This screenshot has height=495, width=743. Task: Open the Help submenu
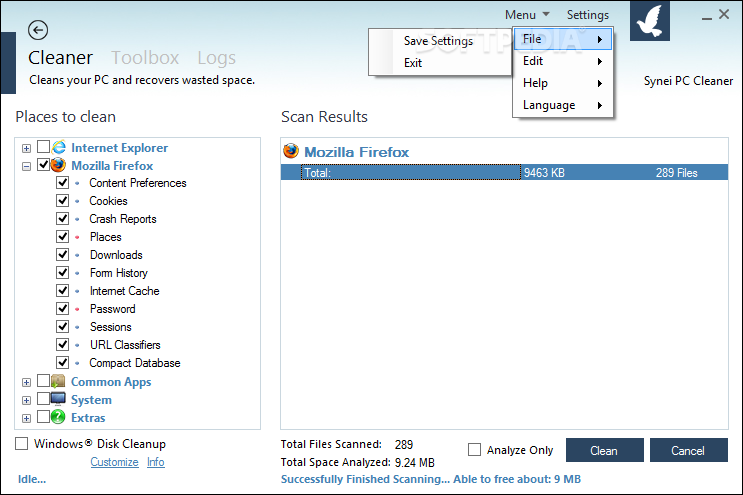563,83
